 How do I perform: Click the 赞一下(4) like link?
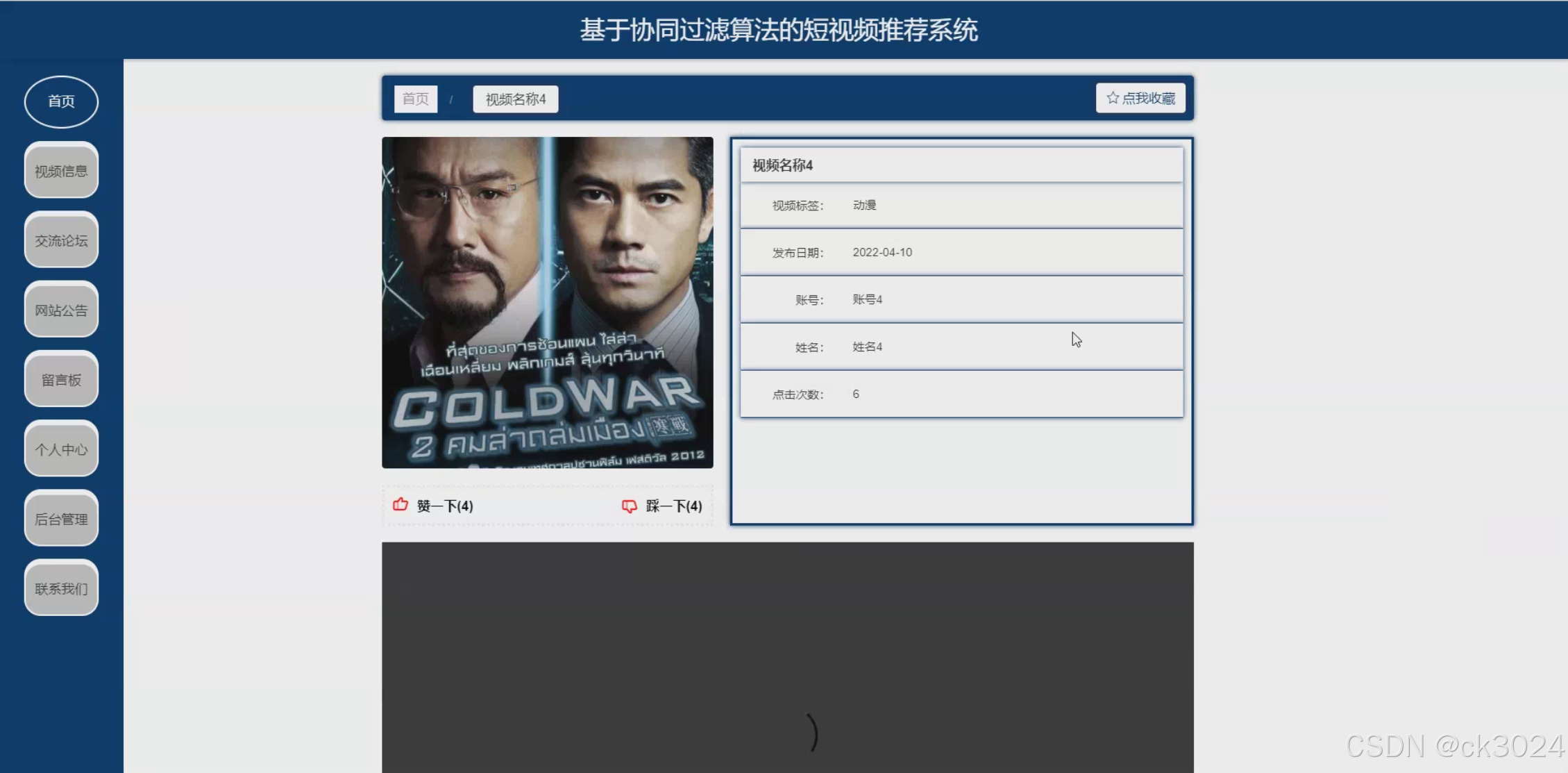(444, 506)
